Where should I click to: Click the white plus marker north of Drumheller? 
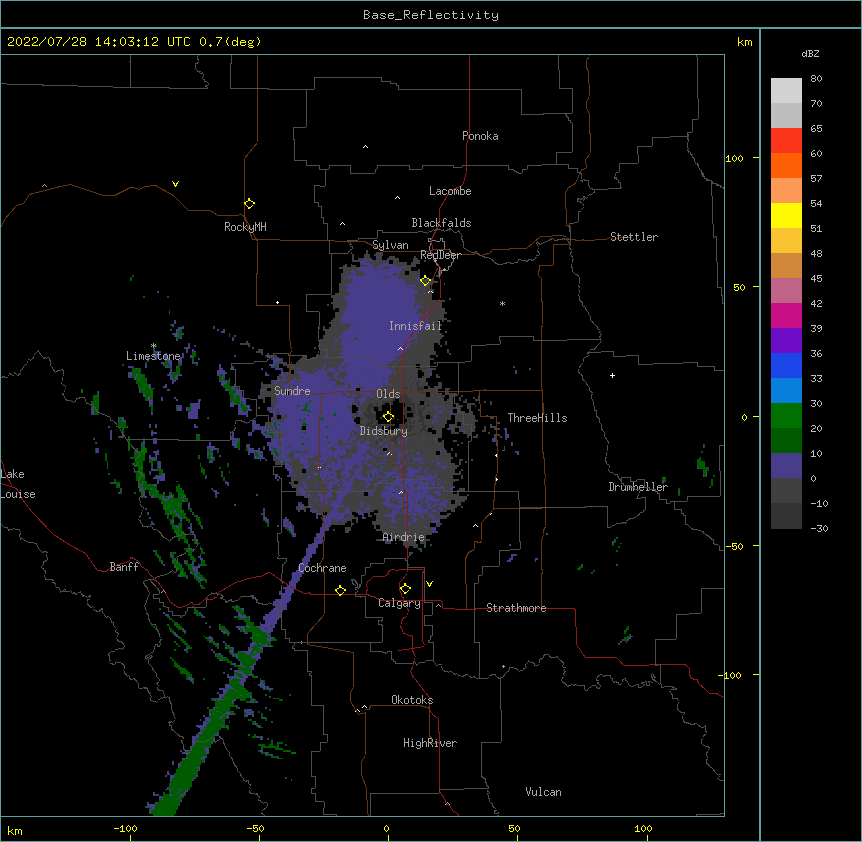coord(612,375)
